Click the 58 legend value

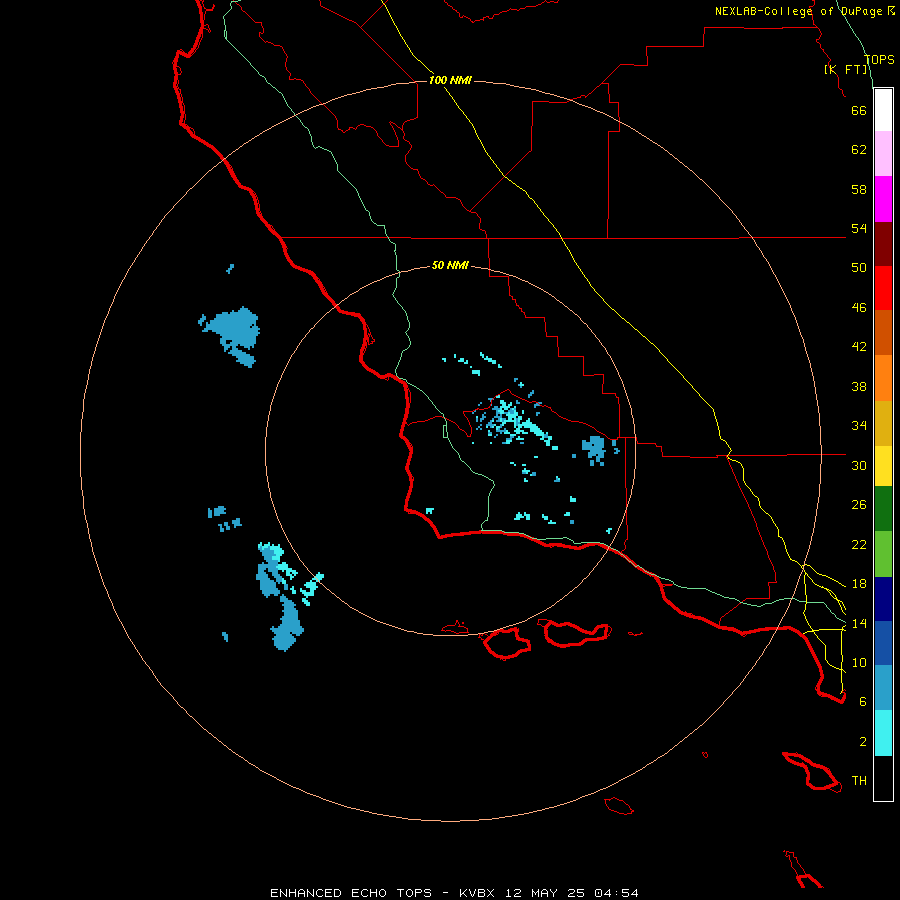pos(859,189)
